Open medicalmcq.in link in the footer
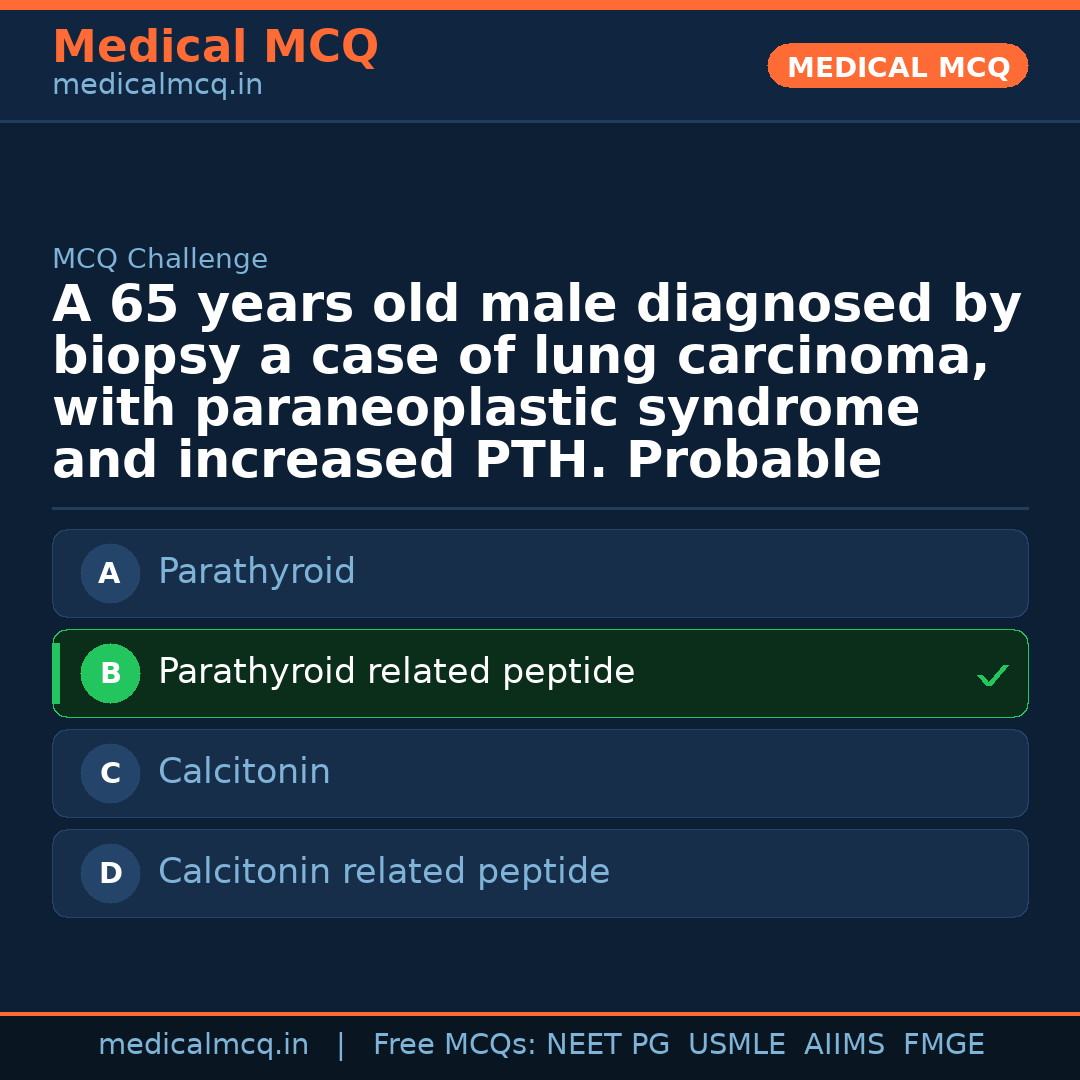This screenshot has width=1080, height=1080. pos(203,1045)
